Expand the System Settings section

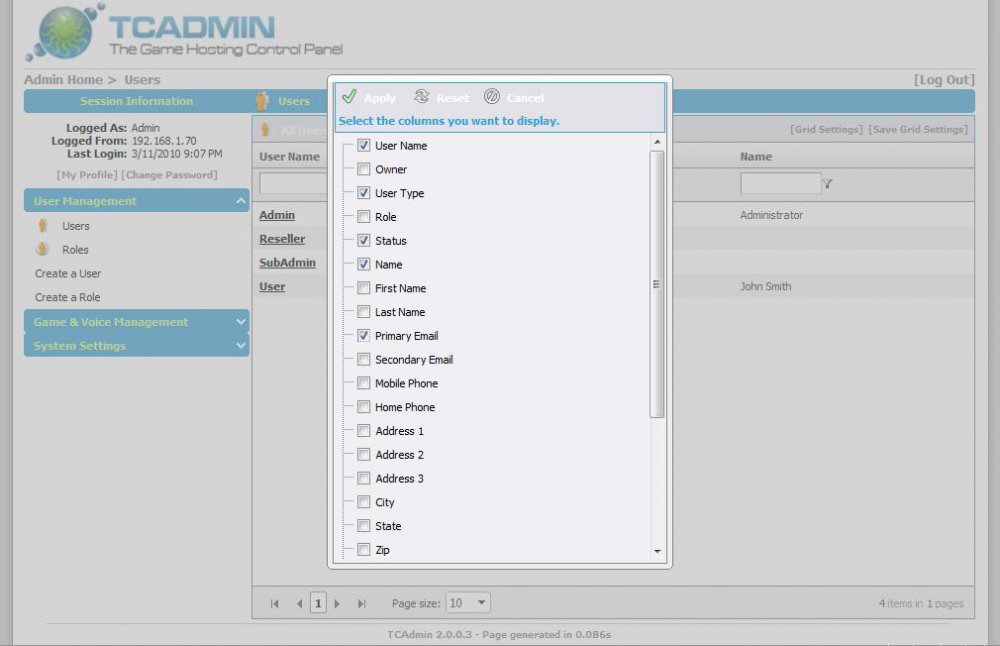click(x=240, y=346)
